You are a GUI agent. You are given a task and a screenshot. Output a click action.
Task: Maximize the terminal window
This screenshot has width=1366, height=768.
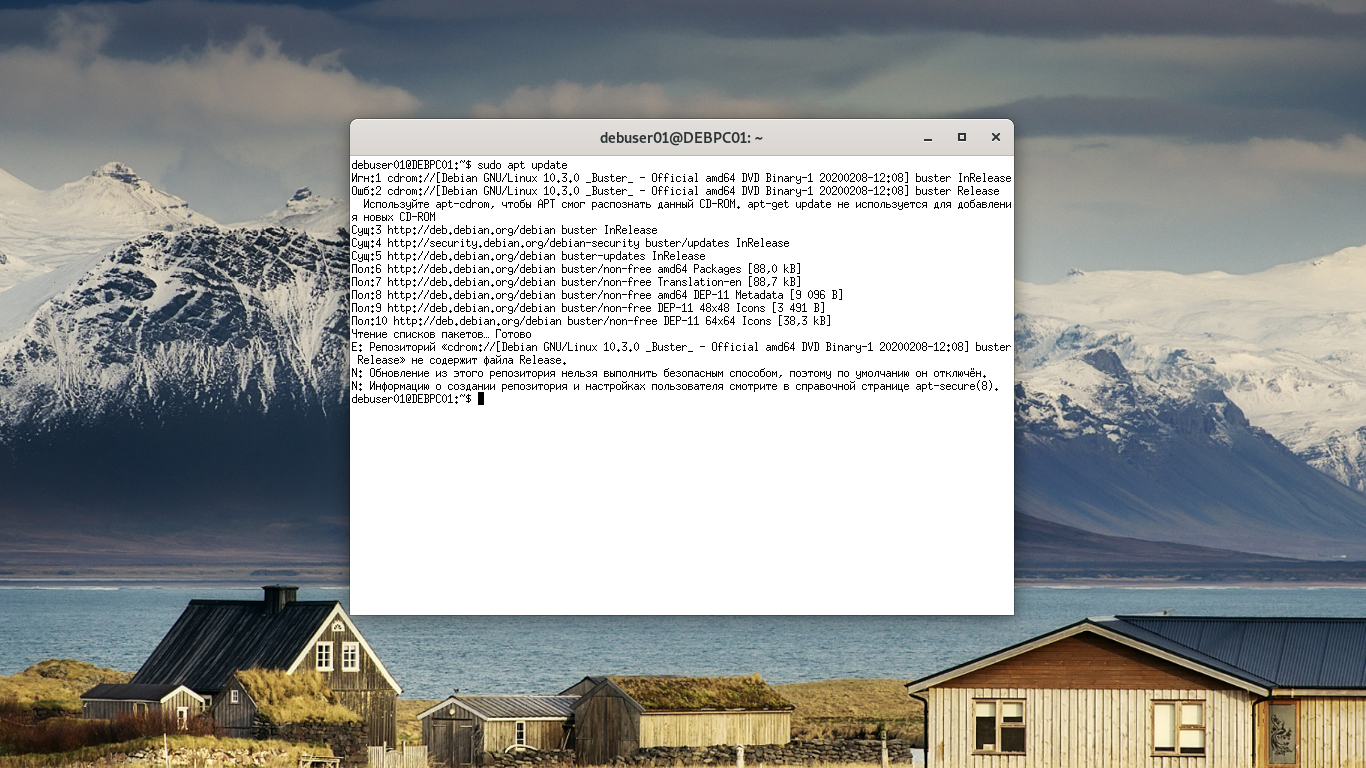pos(962,137)
